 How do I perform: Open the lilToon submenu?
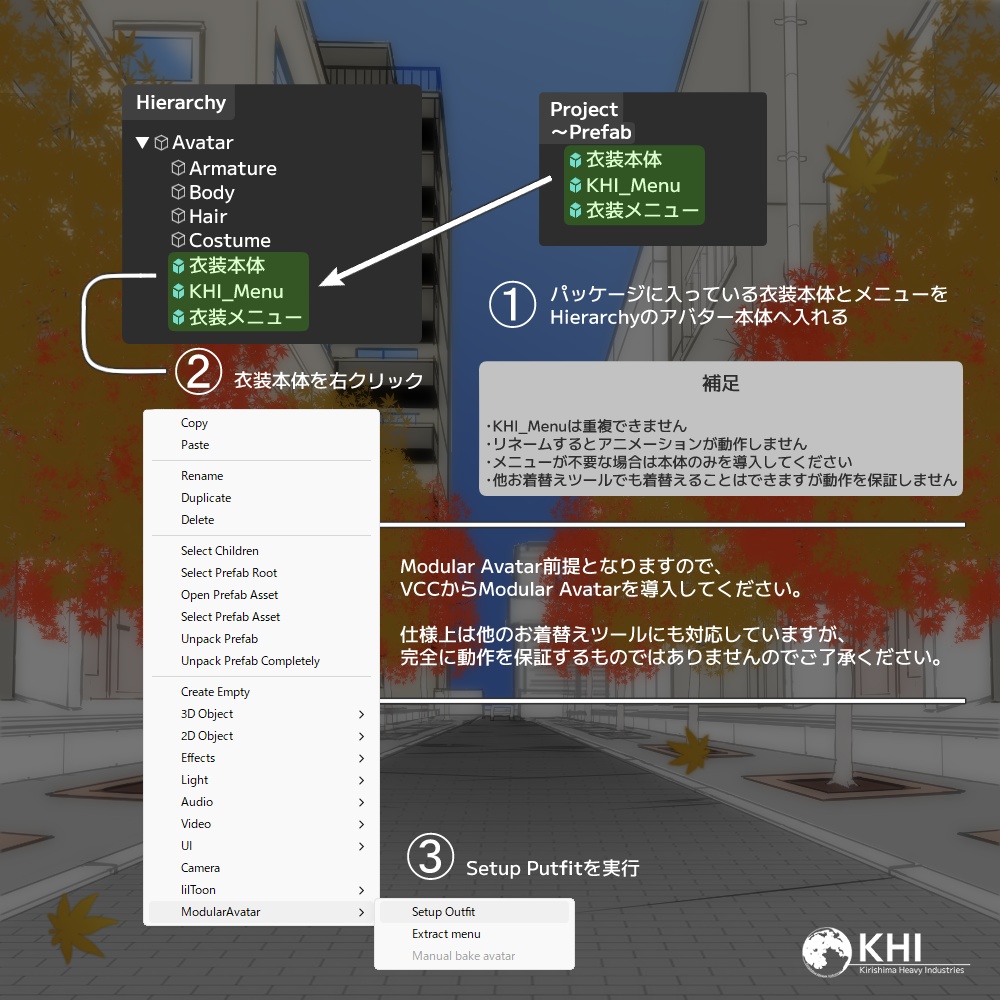tap(261, 890)
